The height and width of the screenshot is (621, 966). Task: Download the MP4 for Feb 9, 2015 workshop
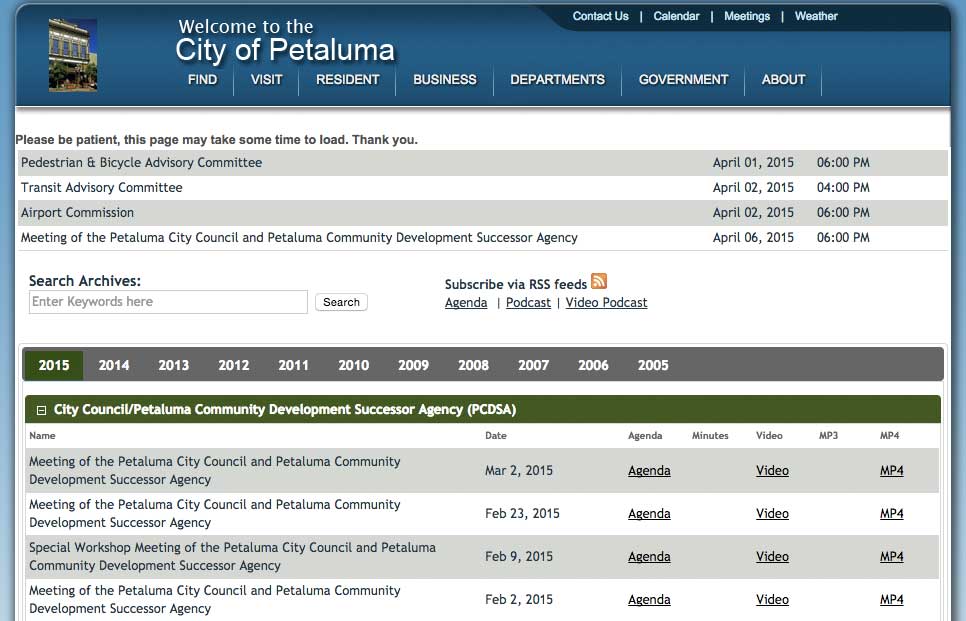click(891, 557)
